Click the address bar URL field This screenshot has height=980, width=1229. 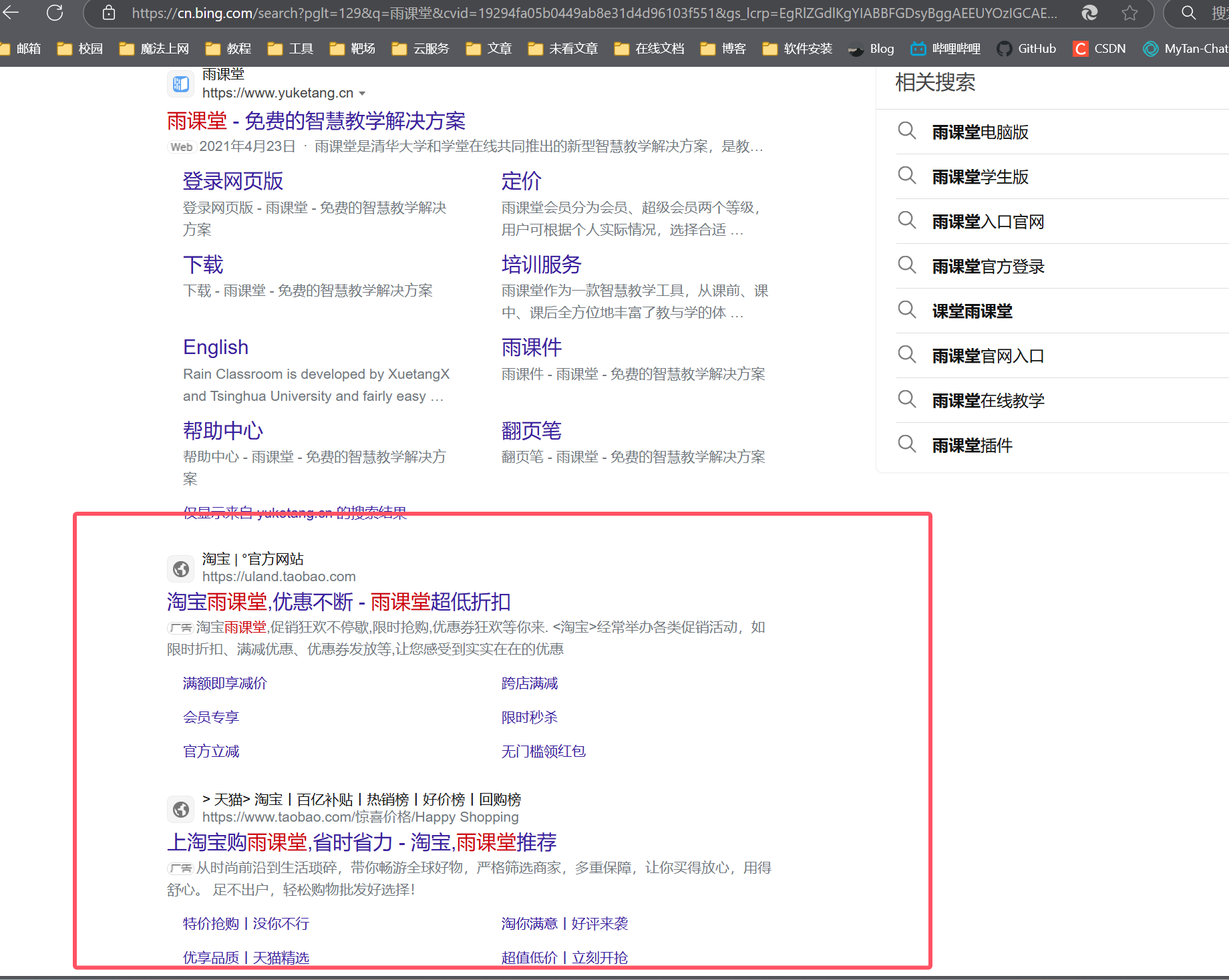[593, 13]
